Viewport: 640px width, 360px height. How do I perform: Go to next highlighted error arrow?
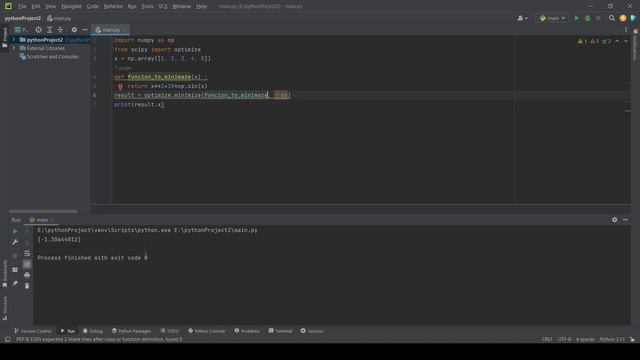pyautogui.click(x=626, y=41)
